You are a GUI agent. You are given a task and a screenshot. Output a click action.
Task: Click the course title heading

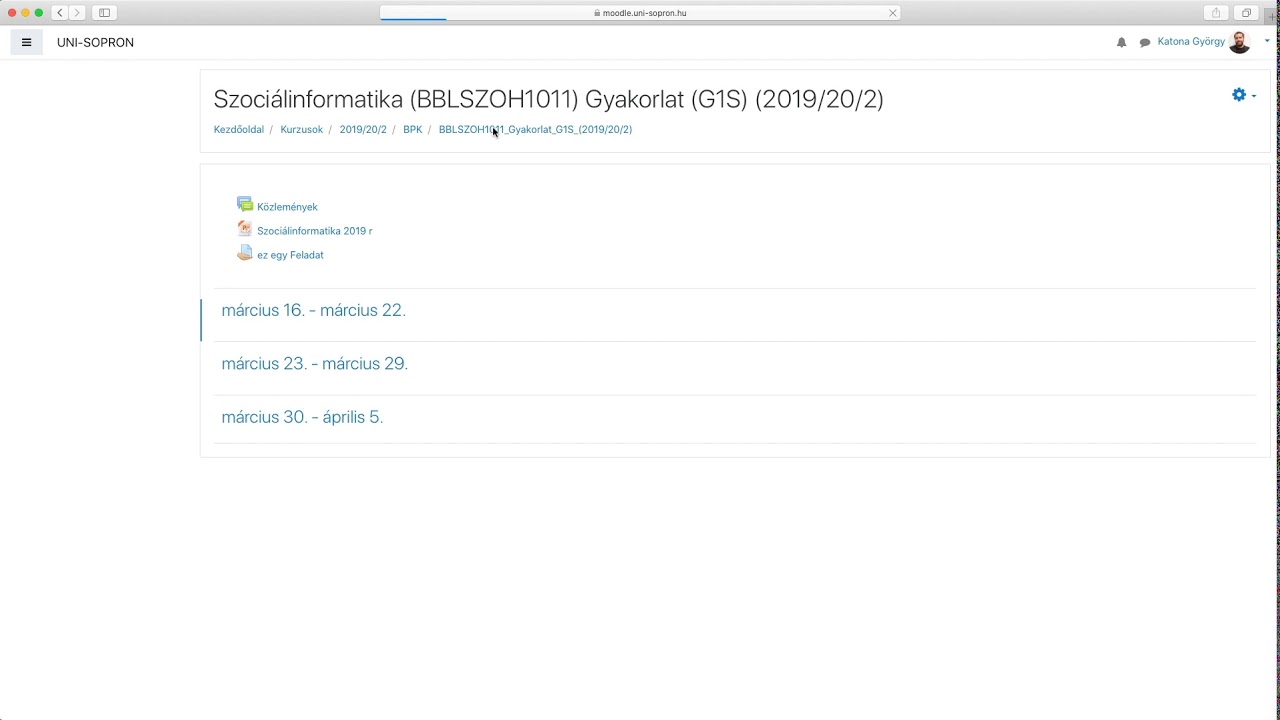[548, 99]
